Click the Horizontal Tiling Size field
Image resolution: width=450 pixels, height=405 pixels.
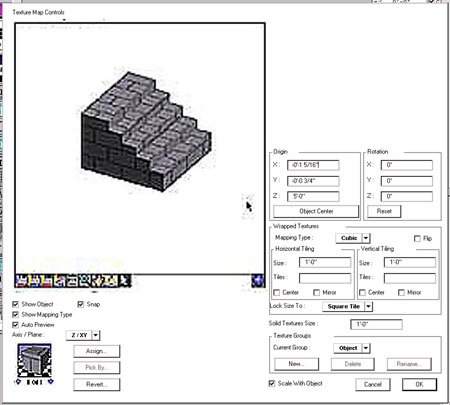[x=325, y=262]
